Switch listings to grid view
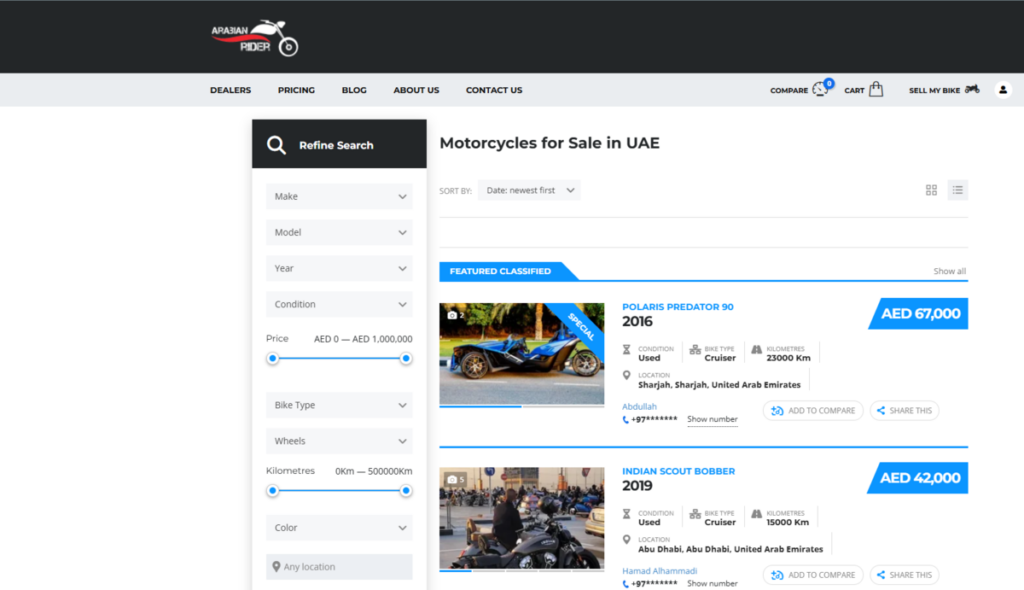Screen dimensions: 1024x590 click(930, 189)
